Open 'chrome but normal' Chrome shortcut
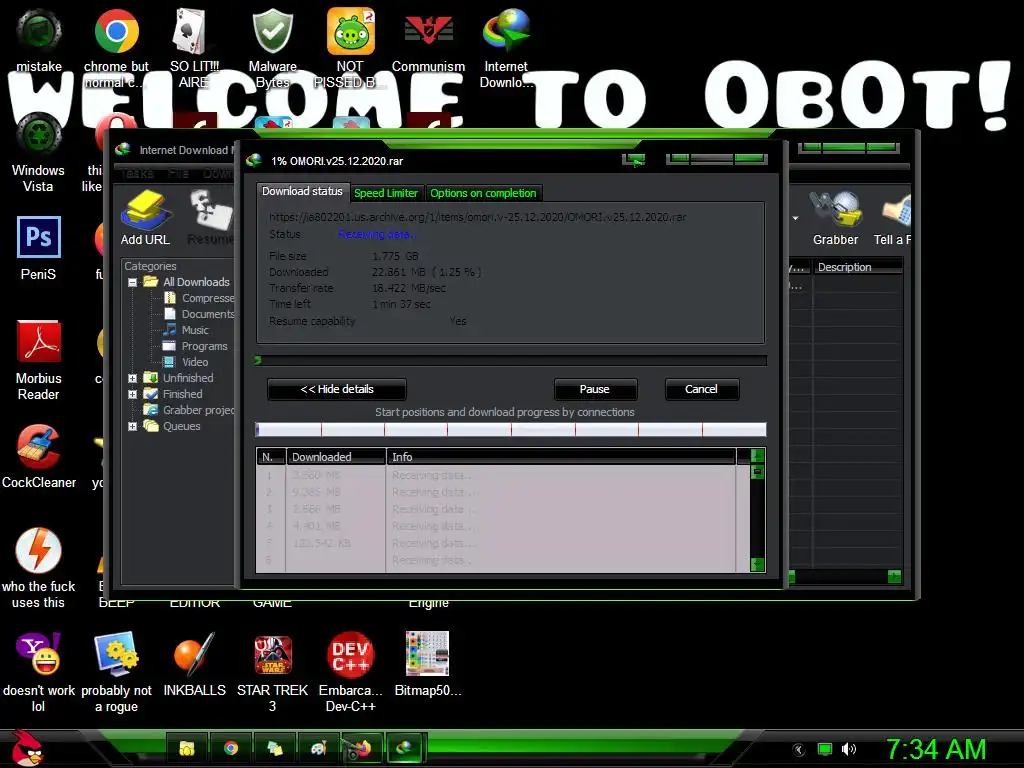1024x768 pixels. click(x=116, y=48)
